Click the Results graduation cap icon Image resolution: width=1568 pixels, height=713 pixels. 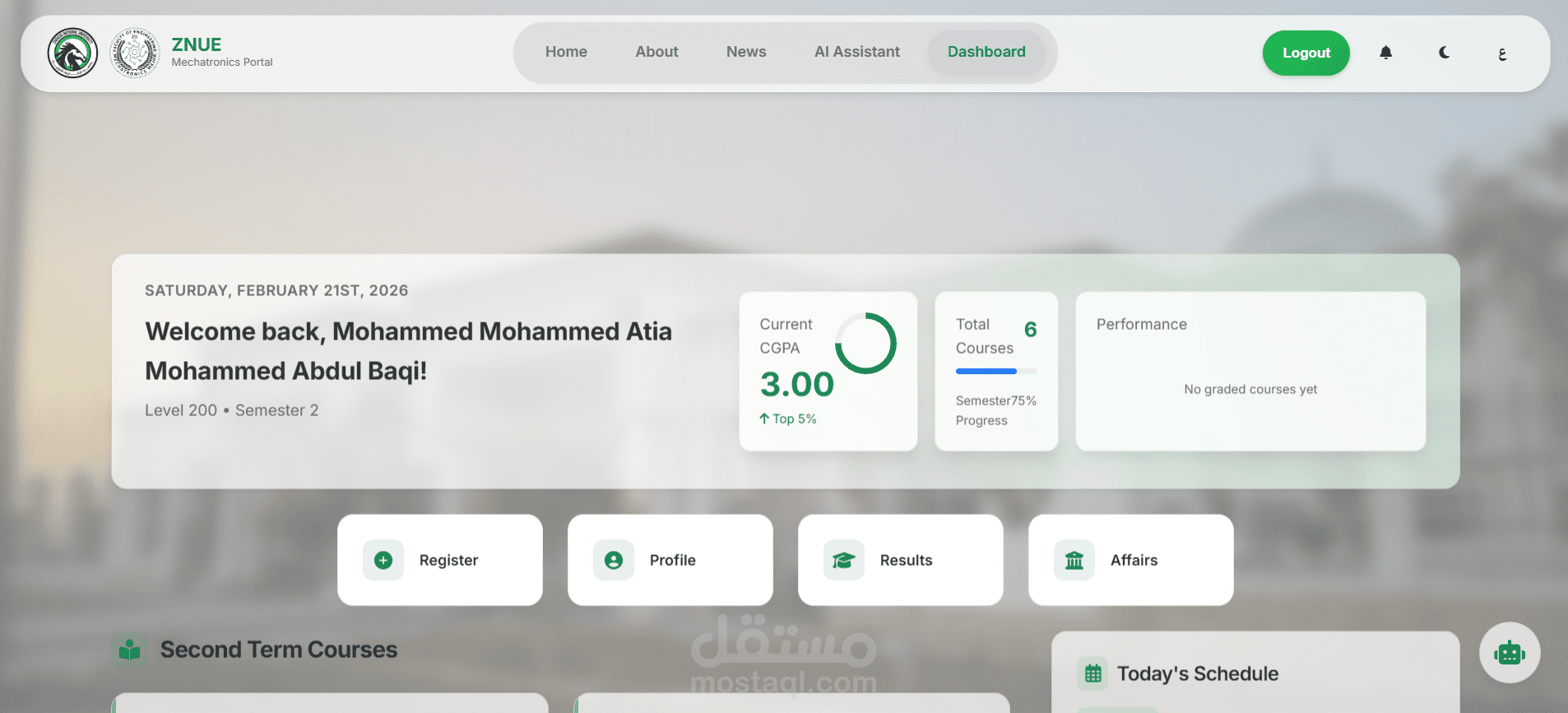pos(844,560)
